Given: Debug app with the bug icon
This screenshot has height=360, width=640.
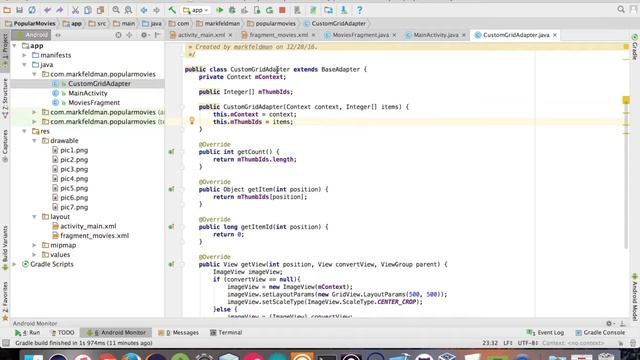Looking at the screenshot, I should point(232,10).
